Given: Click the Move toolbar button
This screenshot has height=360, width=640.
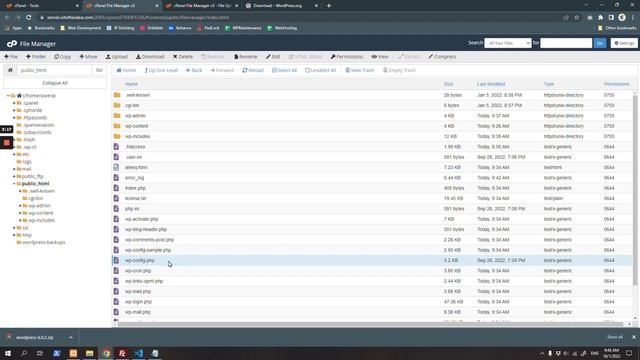Looking at the screenshot, I should tap(88, 57).
